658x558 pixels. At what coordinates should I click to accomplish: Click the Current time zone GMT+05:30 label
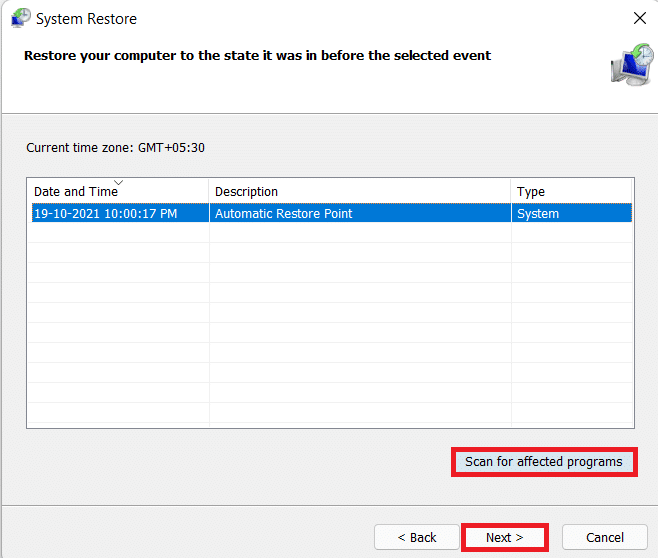click(x=116, y=148)
